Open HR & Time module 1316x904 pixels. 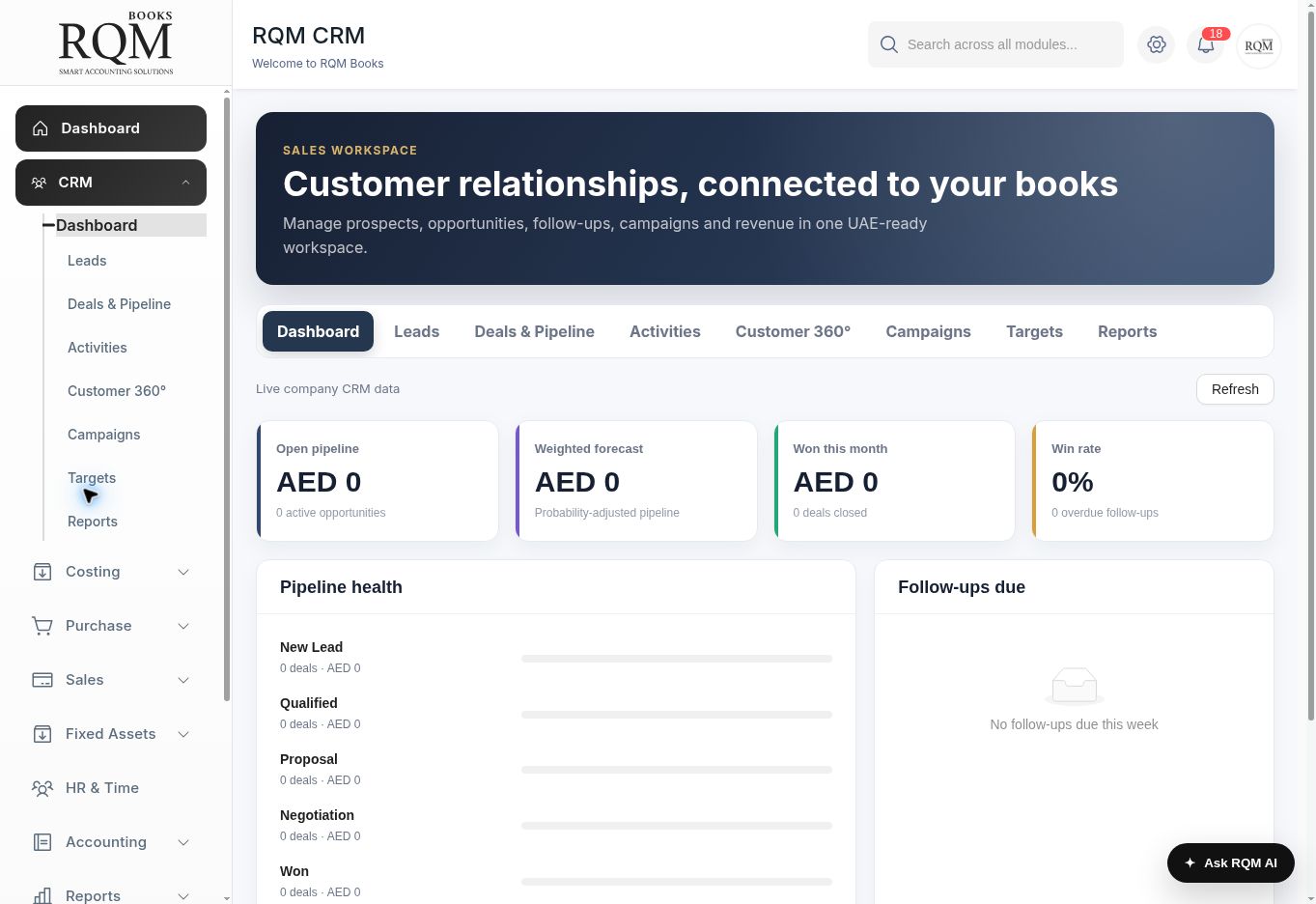[111, 788]
